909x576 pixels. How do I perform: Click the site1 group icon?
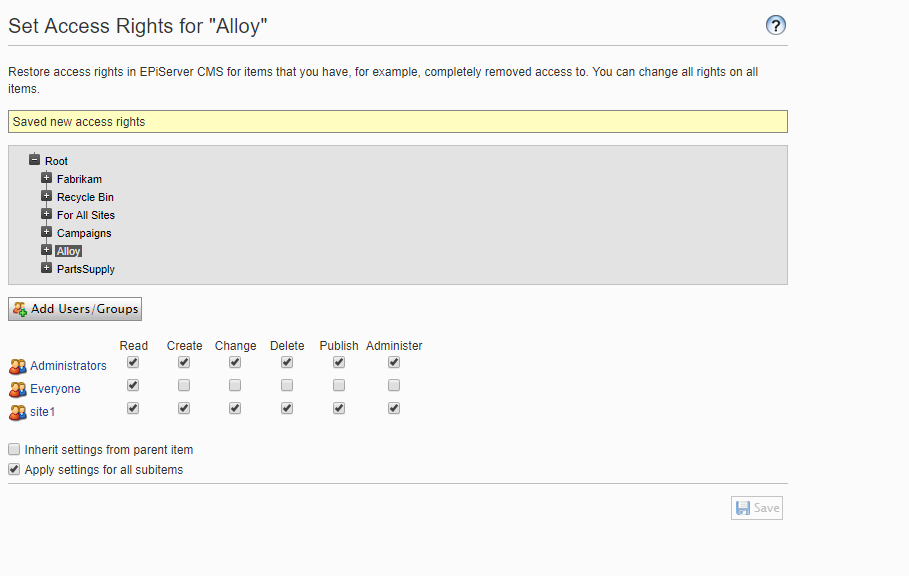[17, 412]
